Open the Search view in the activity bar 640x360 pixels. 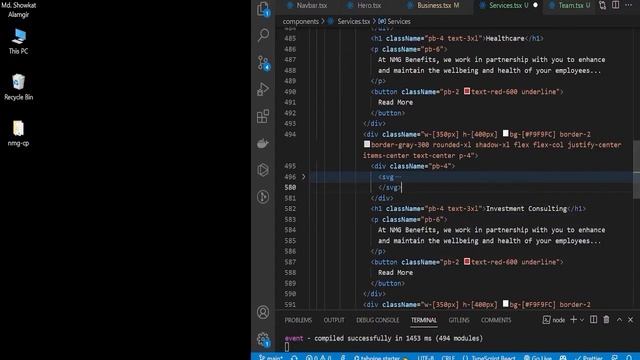(263, 35)
